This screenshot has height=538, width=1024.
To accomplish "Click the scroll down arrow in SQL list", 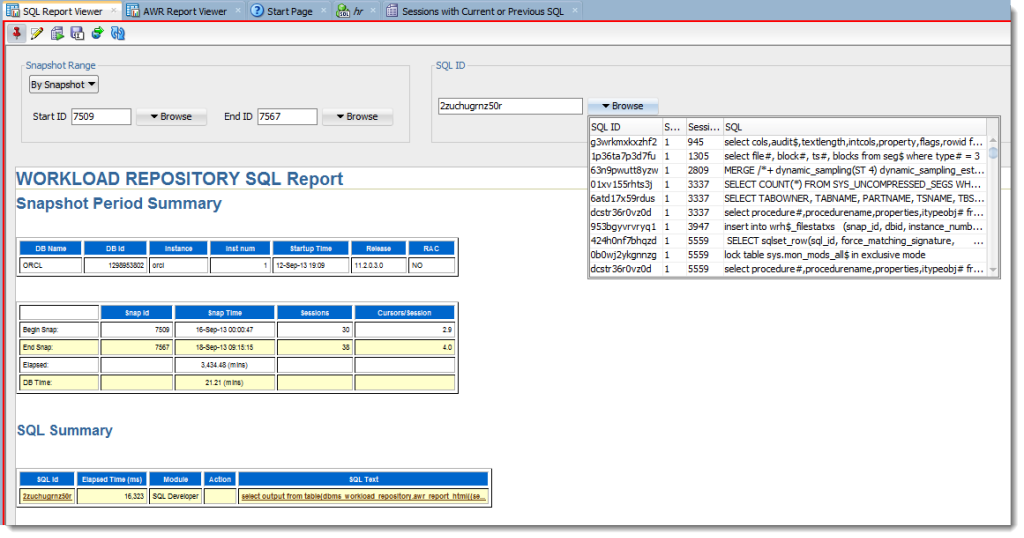I will pos(993,270).
